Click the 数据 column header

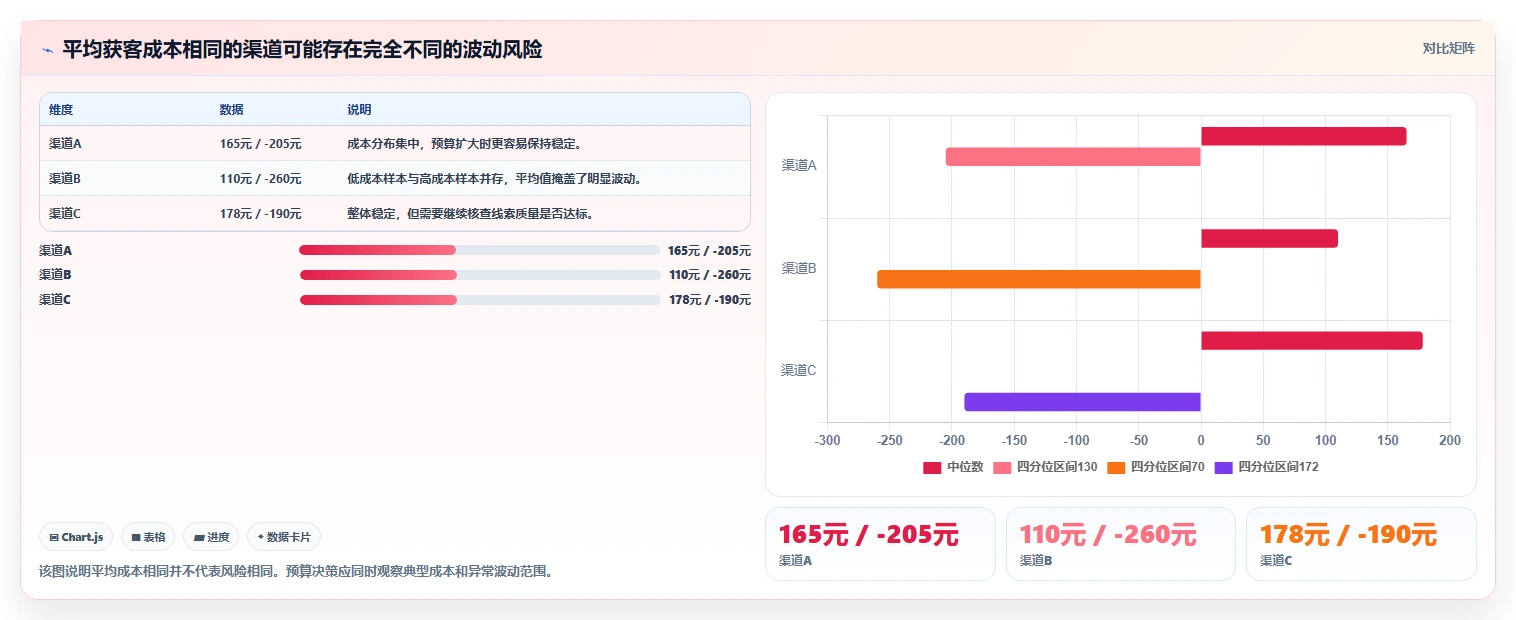point(232,110)
